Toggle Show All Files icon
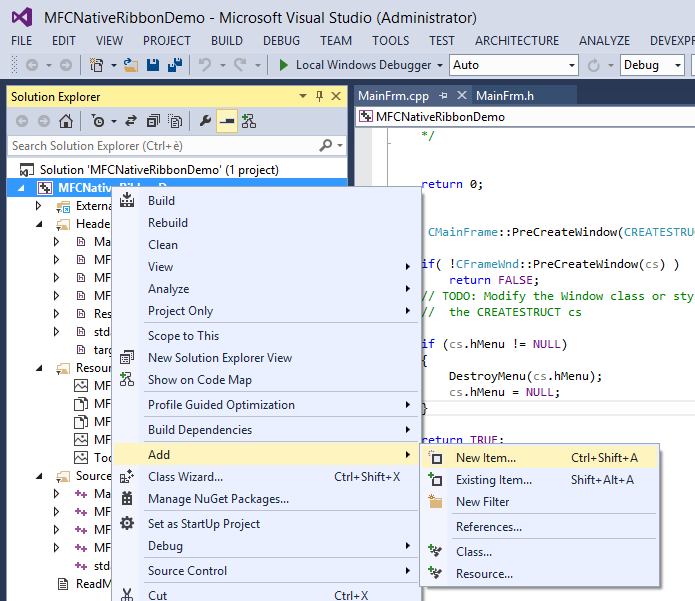The height and width of the screenshot is (601, 695). (175, 121)
